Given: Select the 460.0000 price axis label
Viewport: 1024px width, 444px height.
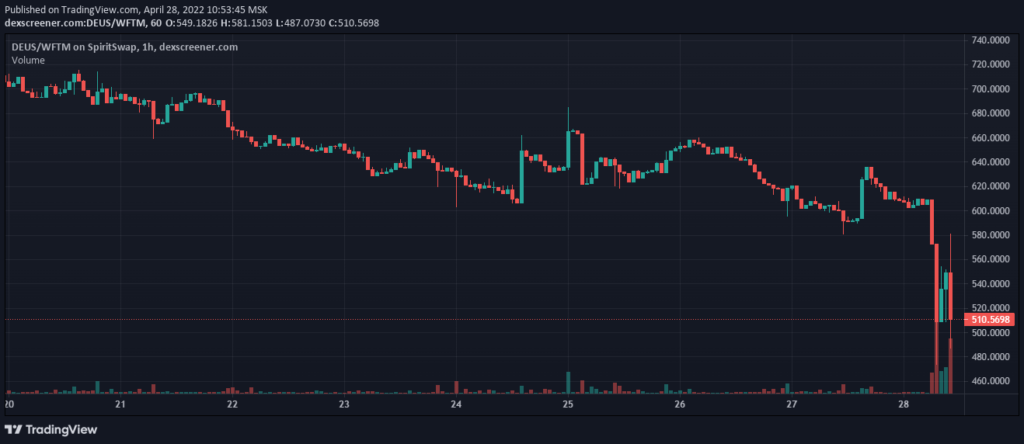Looking at the screenshot, I should (990, 381).
